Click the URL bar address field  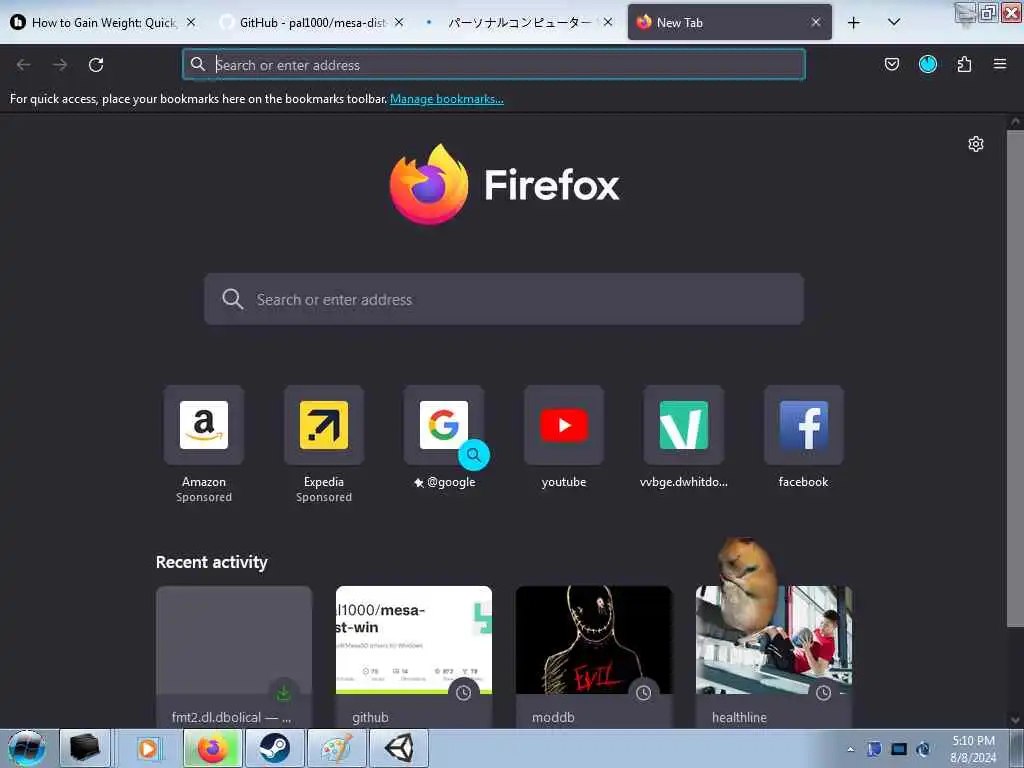[x=494, y=65]
